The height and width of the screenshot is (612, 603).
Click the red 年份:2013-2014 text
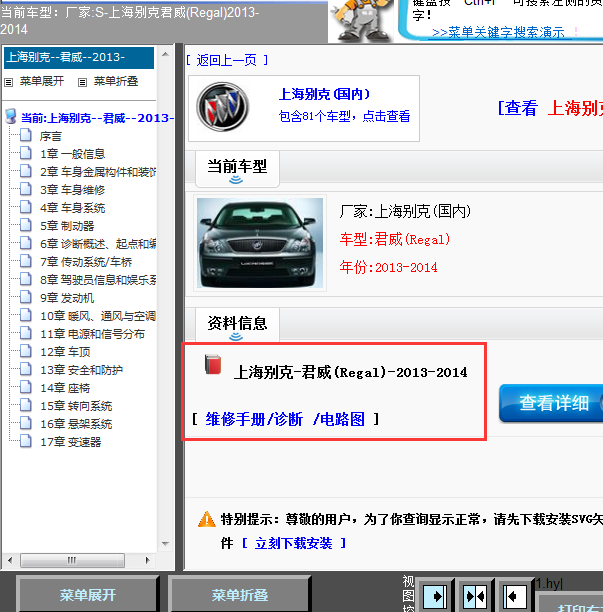pos(388,267)
